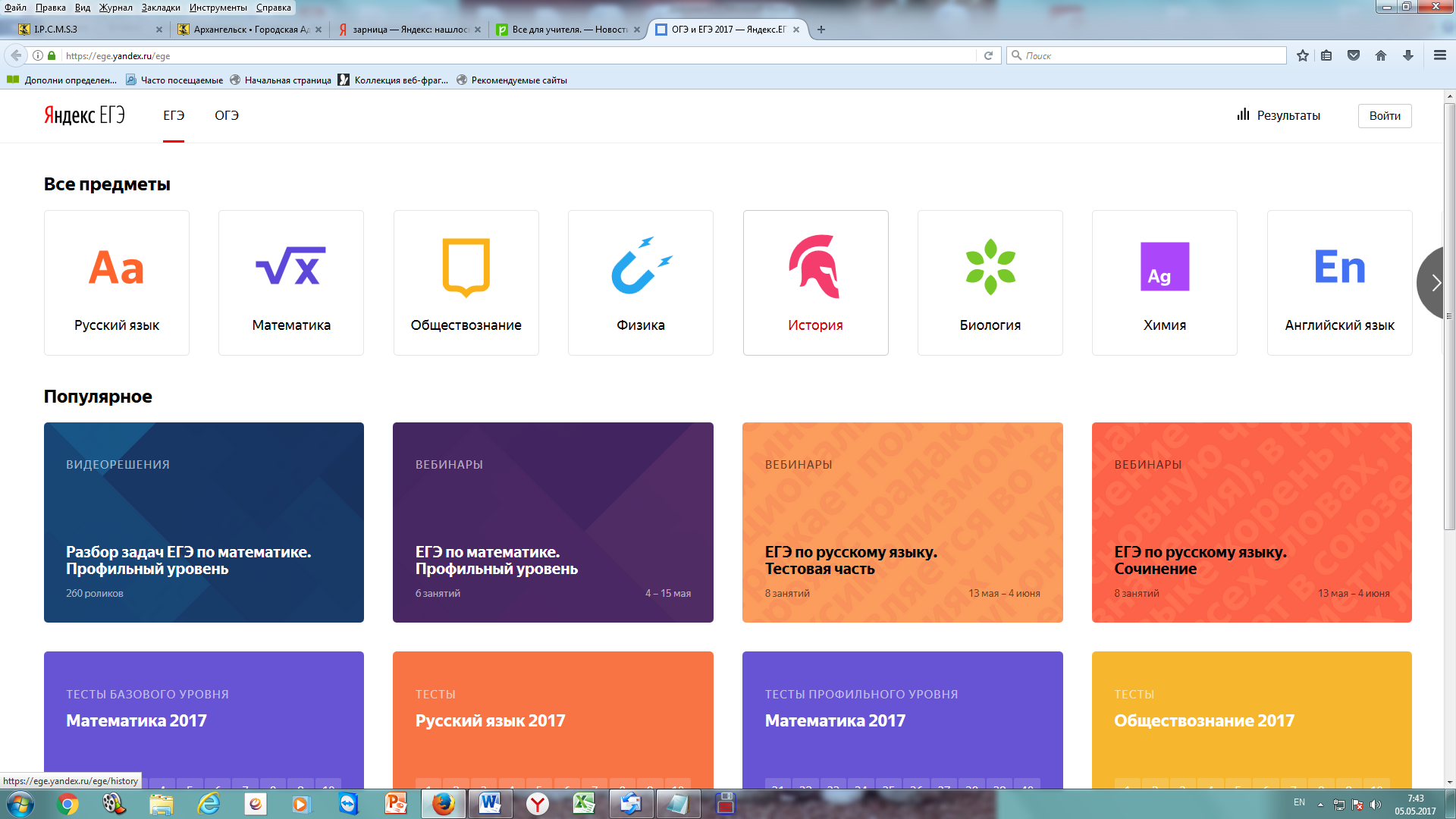
Task: Click the address bar URL field
Action: point(519,55)
